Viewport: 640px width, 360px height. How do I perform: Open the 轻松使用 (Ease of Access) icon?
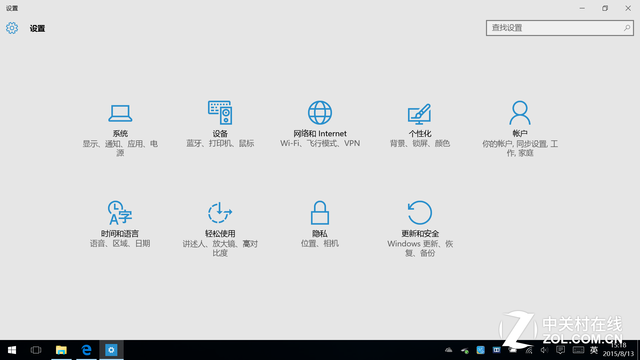tap(220, 213)
